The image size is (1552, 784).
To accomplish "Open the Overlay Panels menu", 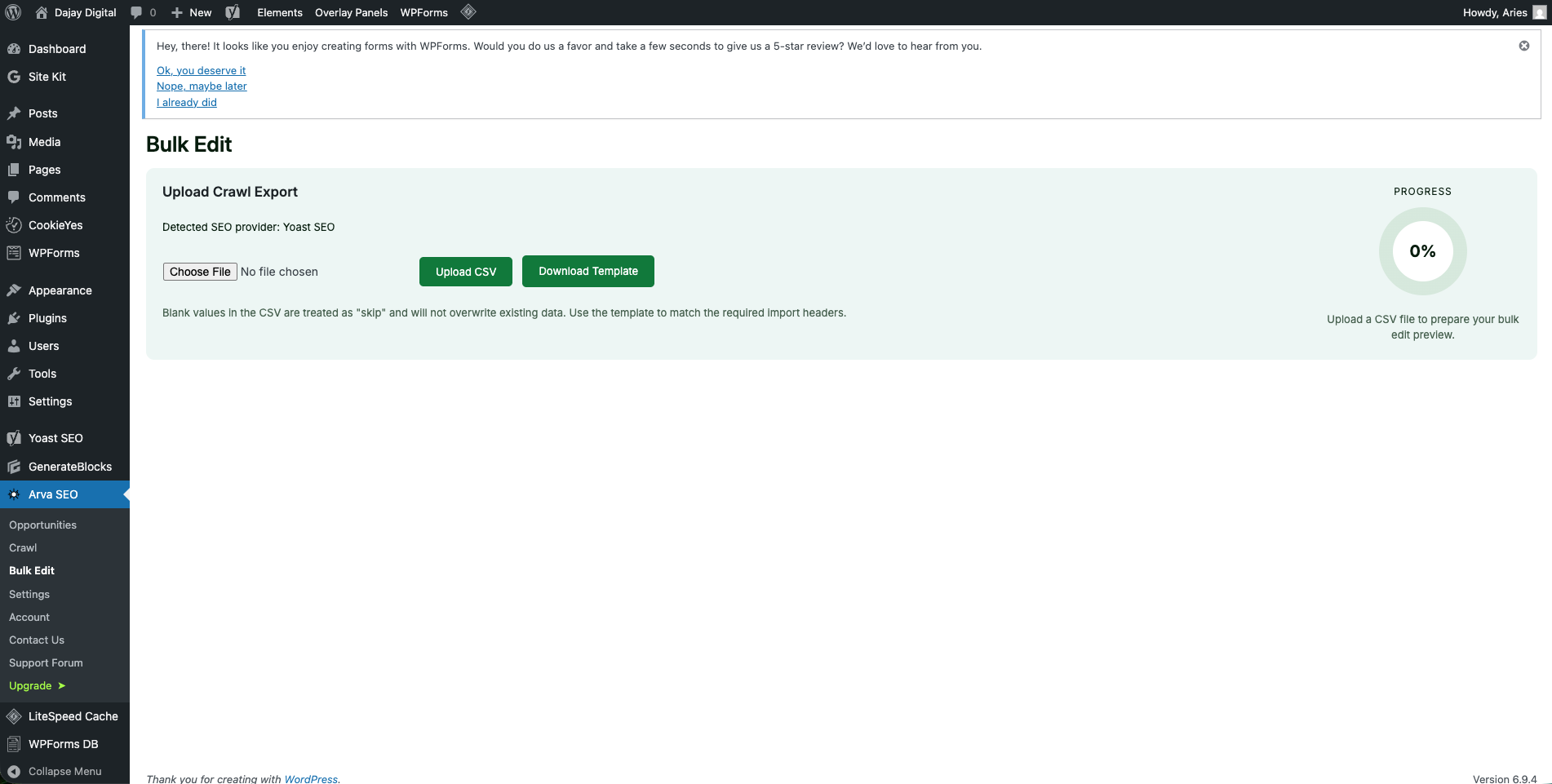I will coord(351,12).
